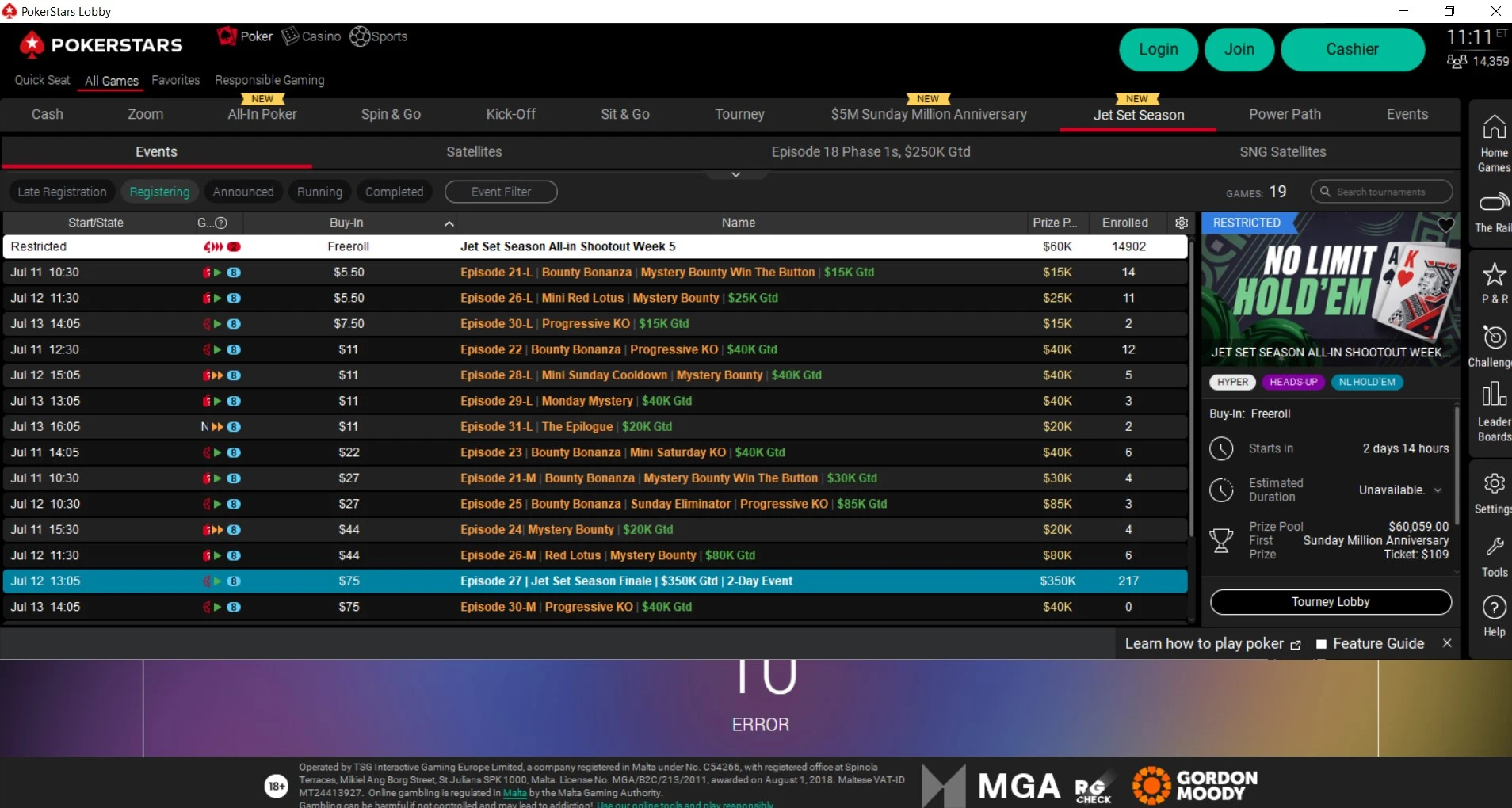Expand the Estimated Duration dropdown

point(1438,490)
